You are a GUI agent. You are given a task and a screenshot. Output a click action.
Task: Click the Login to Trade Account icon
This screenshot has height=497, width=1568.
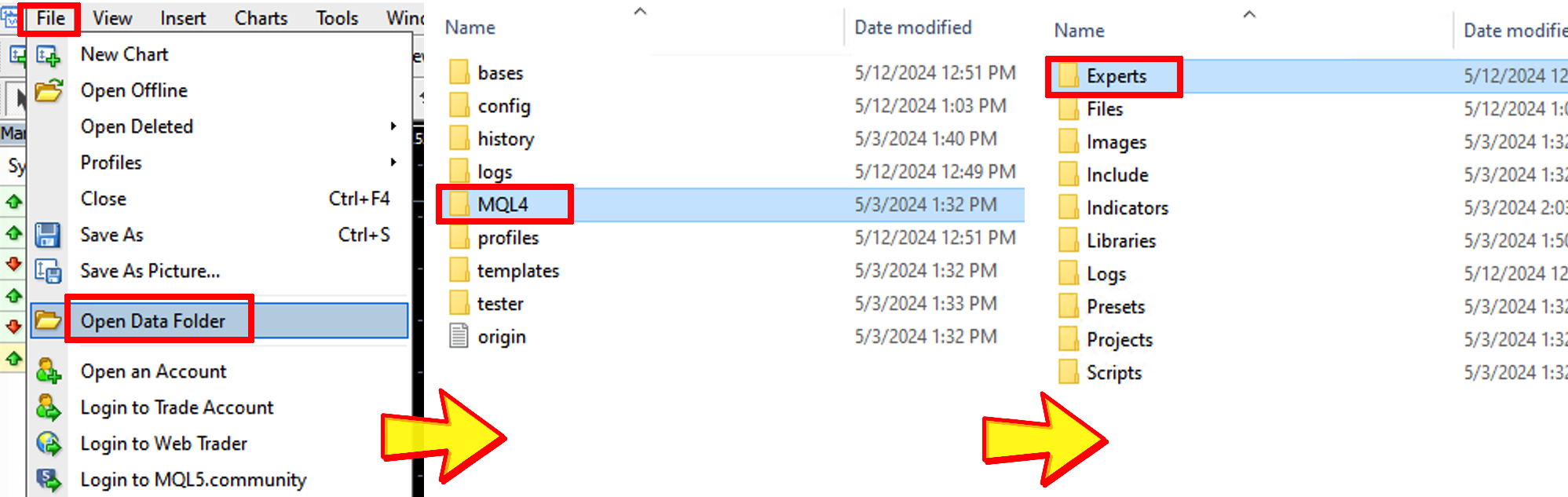click(x=48, y=407)
